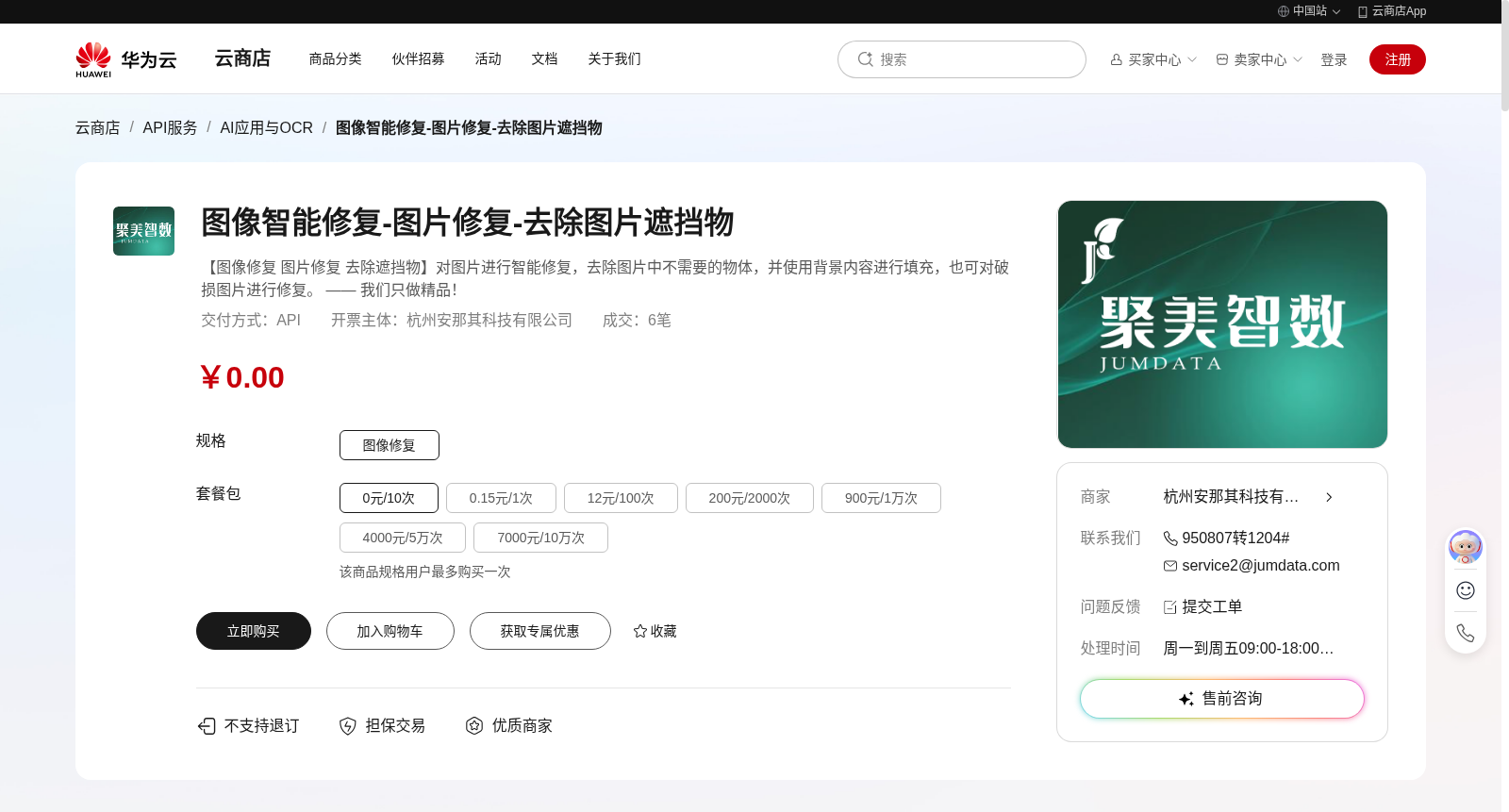The image size is (1509, 812).
Task: Click the 加入购物车 button
Action: [390, 631]
